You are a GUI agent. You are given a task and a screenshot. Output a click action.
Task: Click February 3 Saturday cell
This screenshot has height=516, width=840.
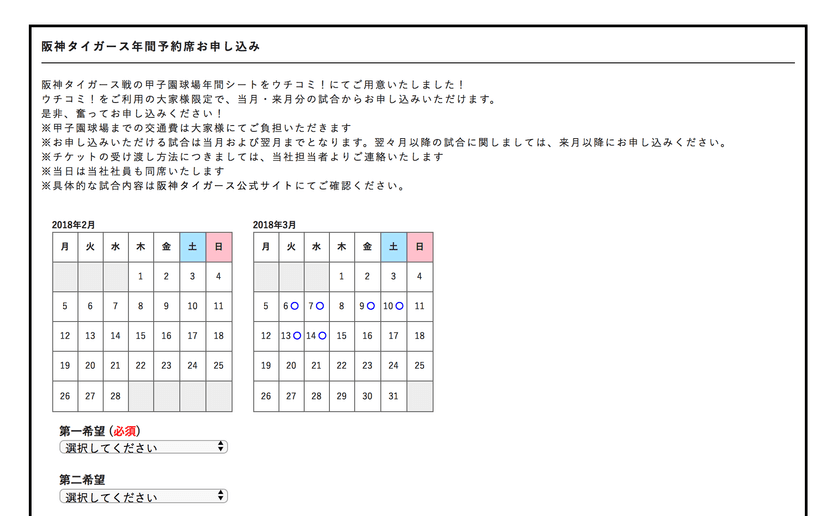pyautogui.click(x=192, y=276)
